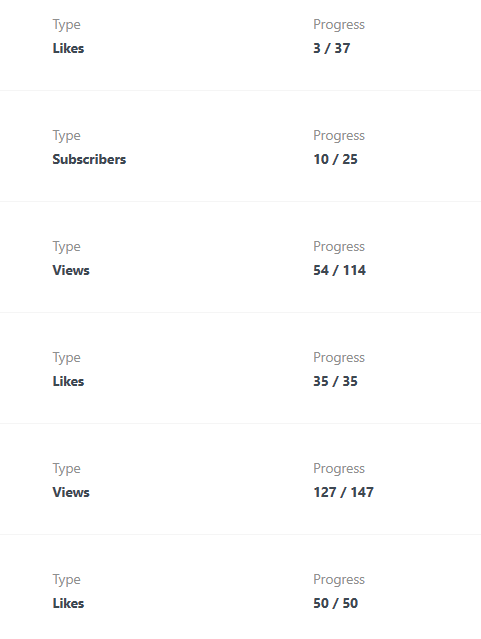Click Views in the 54 / 114 row
Image resolution: width=481 pixels, height=639 pixels.
[71, 270]
